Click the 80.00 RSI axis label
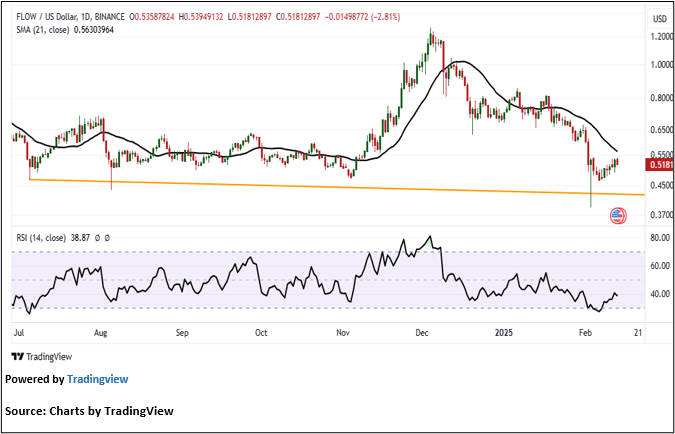Screen dimensions: 675x434 pyautogui.click(x=659, y=238)
